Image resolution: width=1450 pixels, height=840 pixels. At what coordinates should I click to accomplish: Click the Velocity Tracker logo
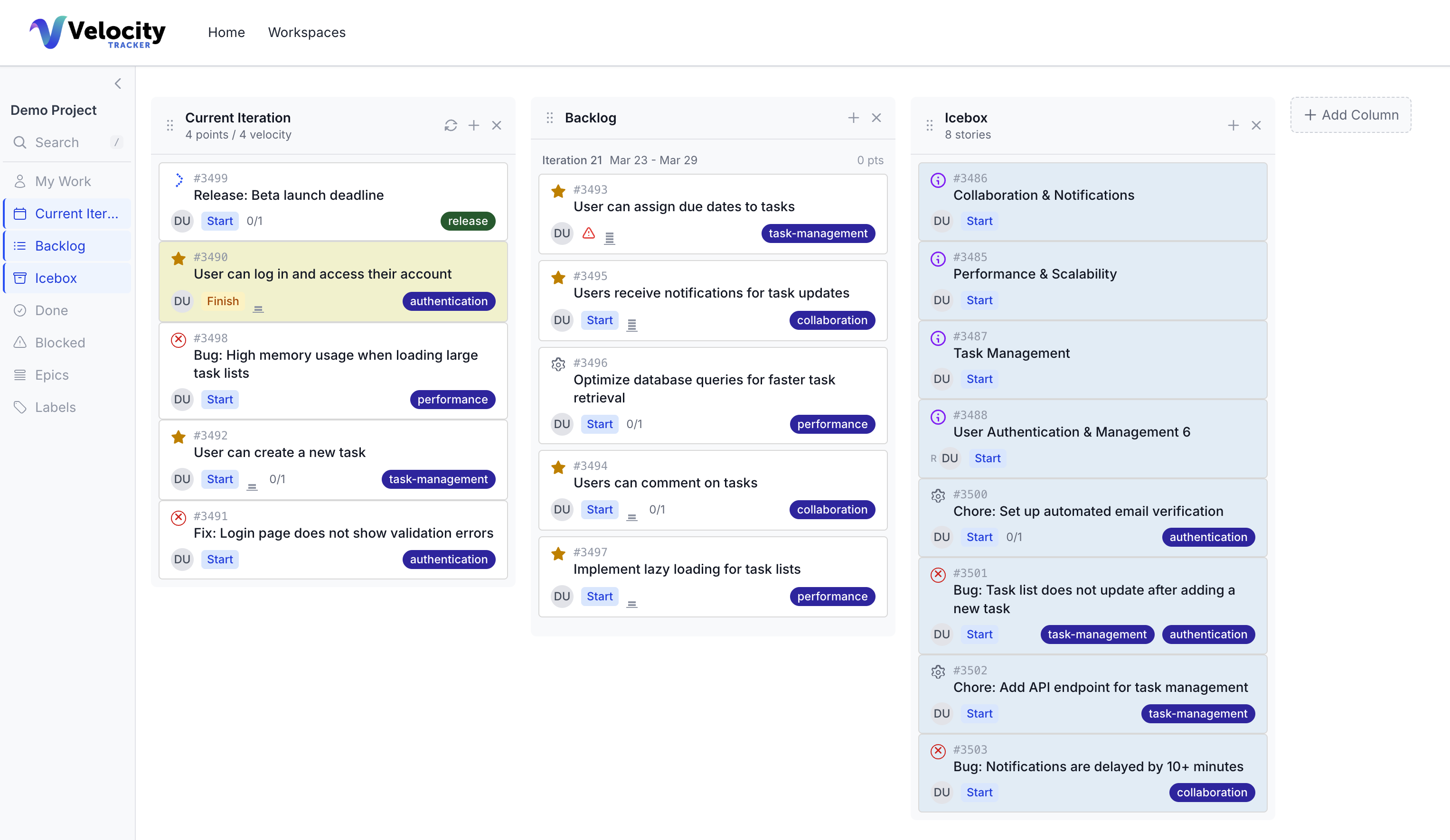pyautogui.click(x=97, y=32)
